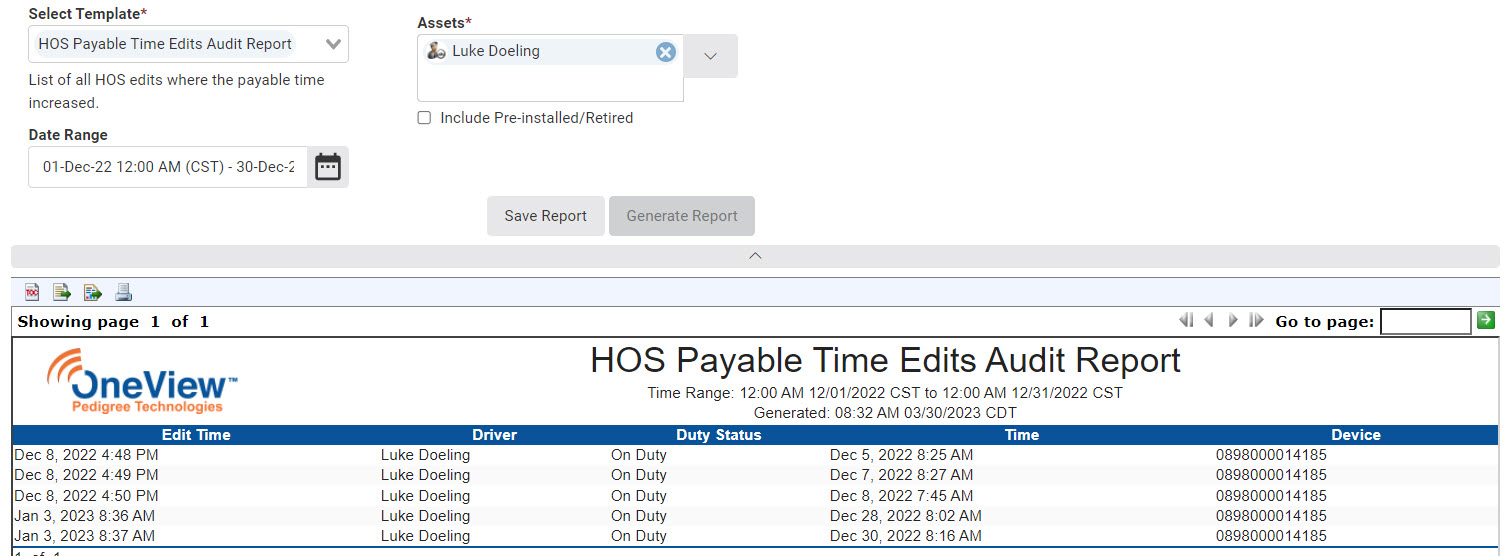Go to first page of report
This screenshot has width=1512, height=556.
[x=1187, y=321]
